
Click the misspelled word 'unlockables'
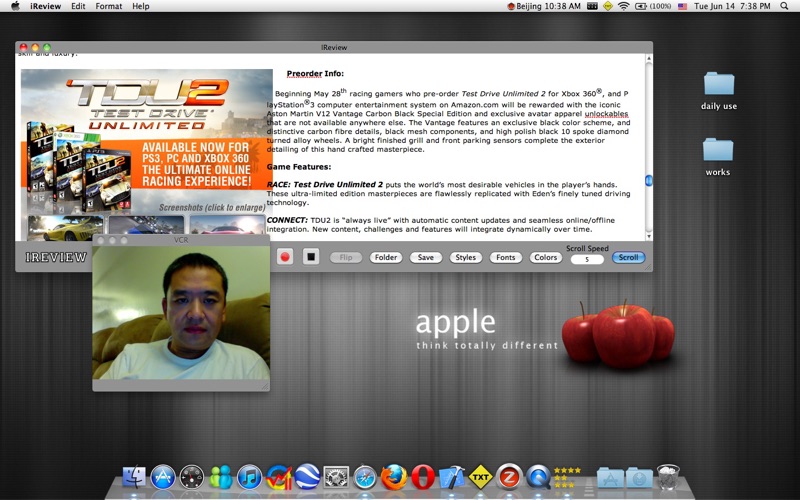[x=606, y=114]
